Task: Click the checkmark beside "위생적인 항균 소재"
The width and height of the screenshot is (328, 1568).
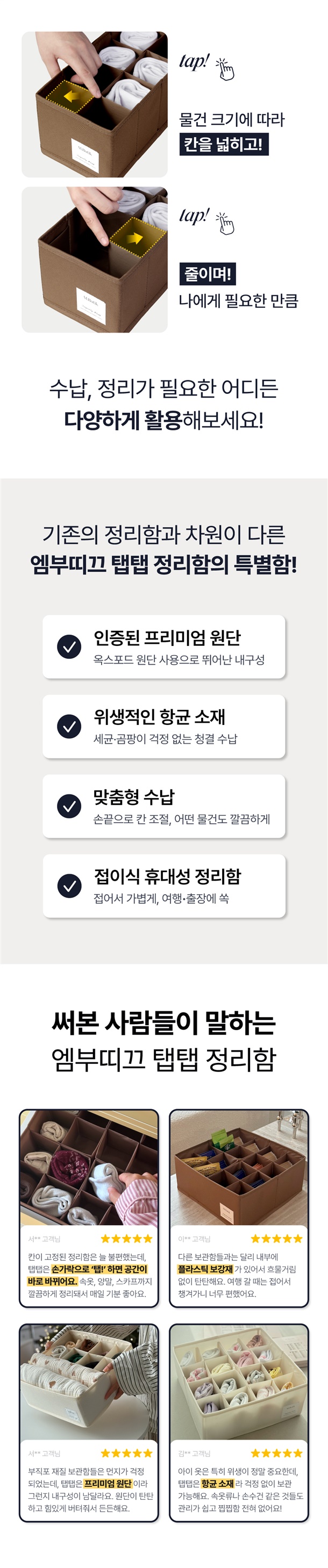Action: (69, 726)
